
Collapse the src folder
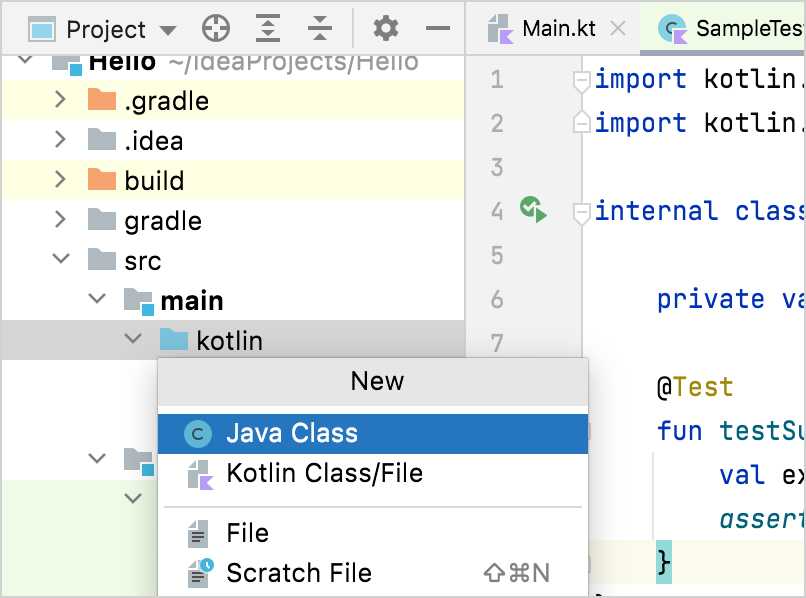(61, 260)
